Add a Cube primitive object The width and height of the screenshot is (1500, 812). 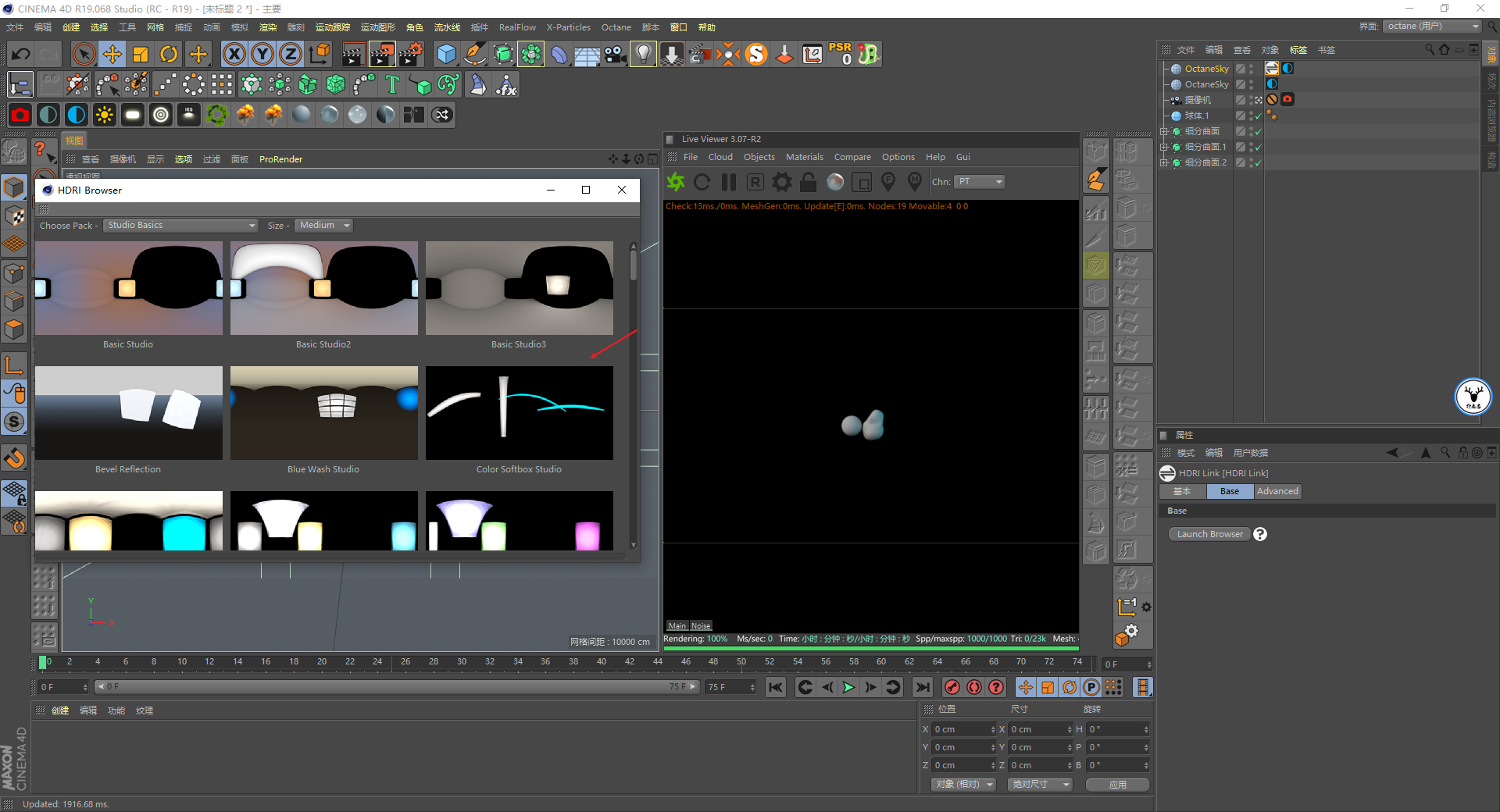446,54
